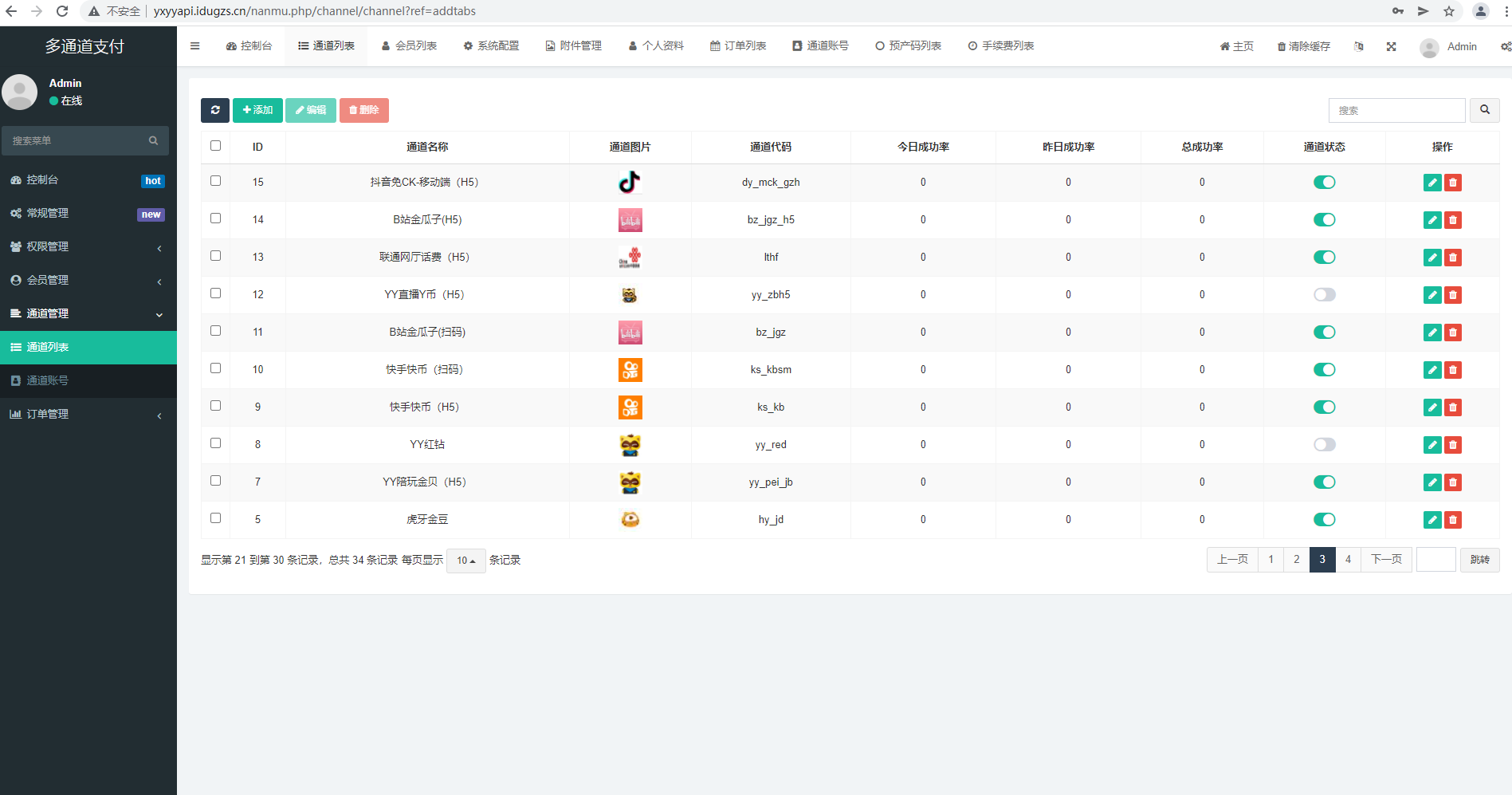
Task: Open the per-page records dropdown showing 10
Action: (465, 561)
